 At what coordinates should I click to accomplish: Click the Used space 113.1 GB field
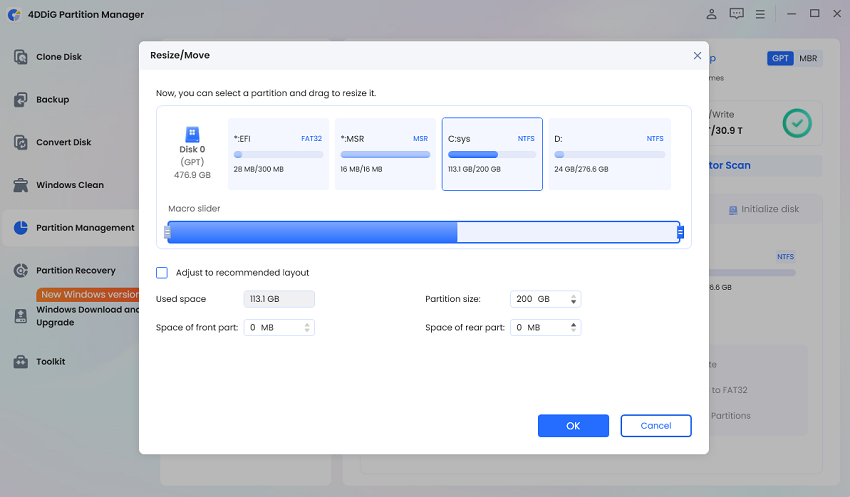click(x=279, y=299)
